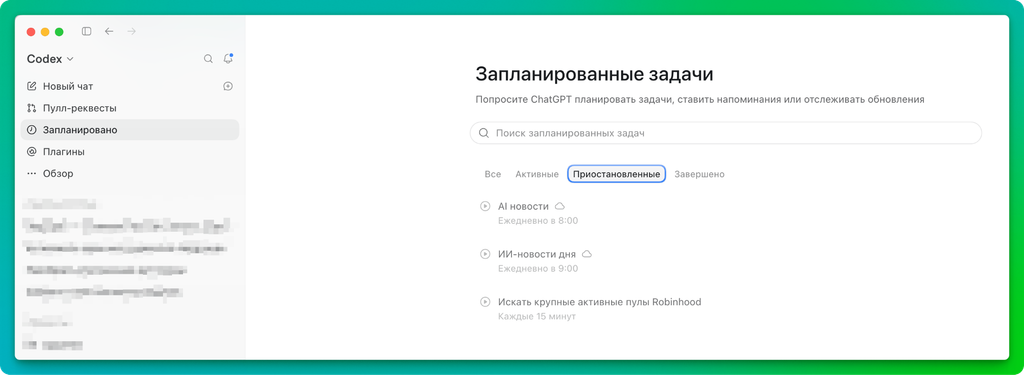Image resolution: width=1024 pixels, height=375 pixels.
Task: Select the Приостановленные tab
Action: [x=616, y=174]
